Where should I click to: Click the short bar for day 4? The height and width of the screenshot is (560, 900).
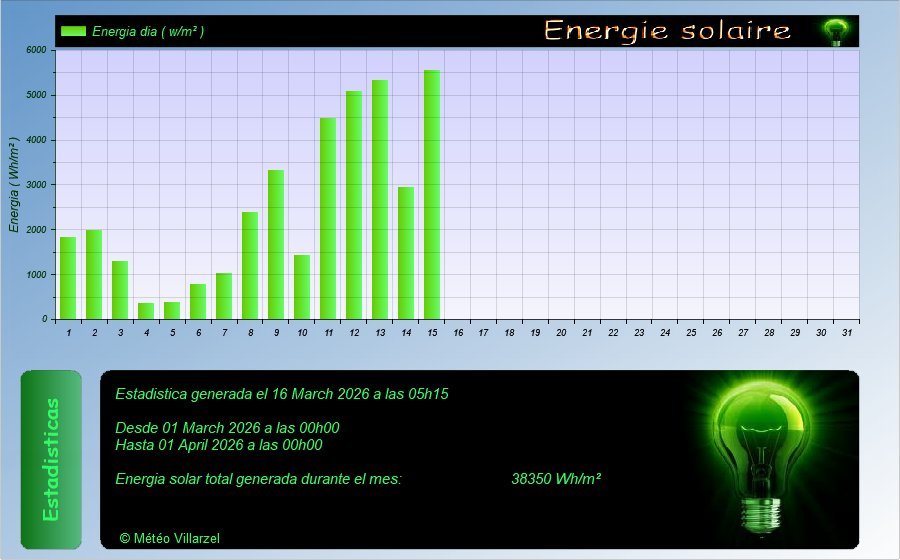tap(146, 310)
